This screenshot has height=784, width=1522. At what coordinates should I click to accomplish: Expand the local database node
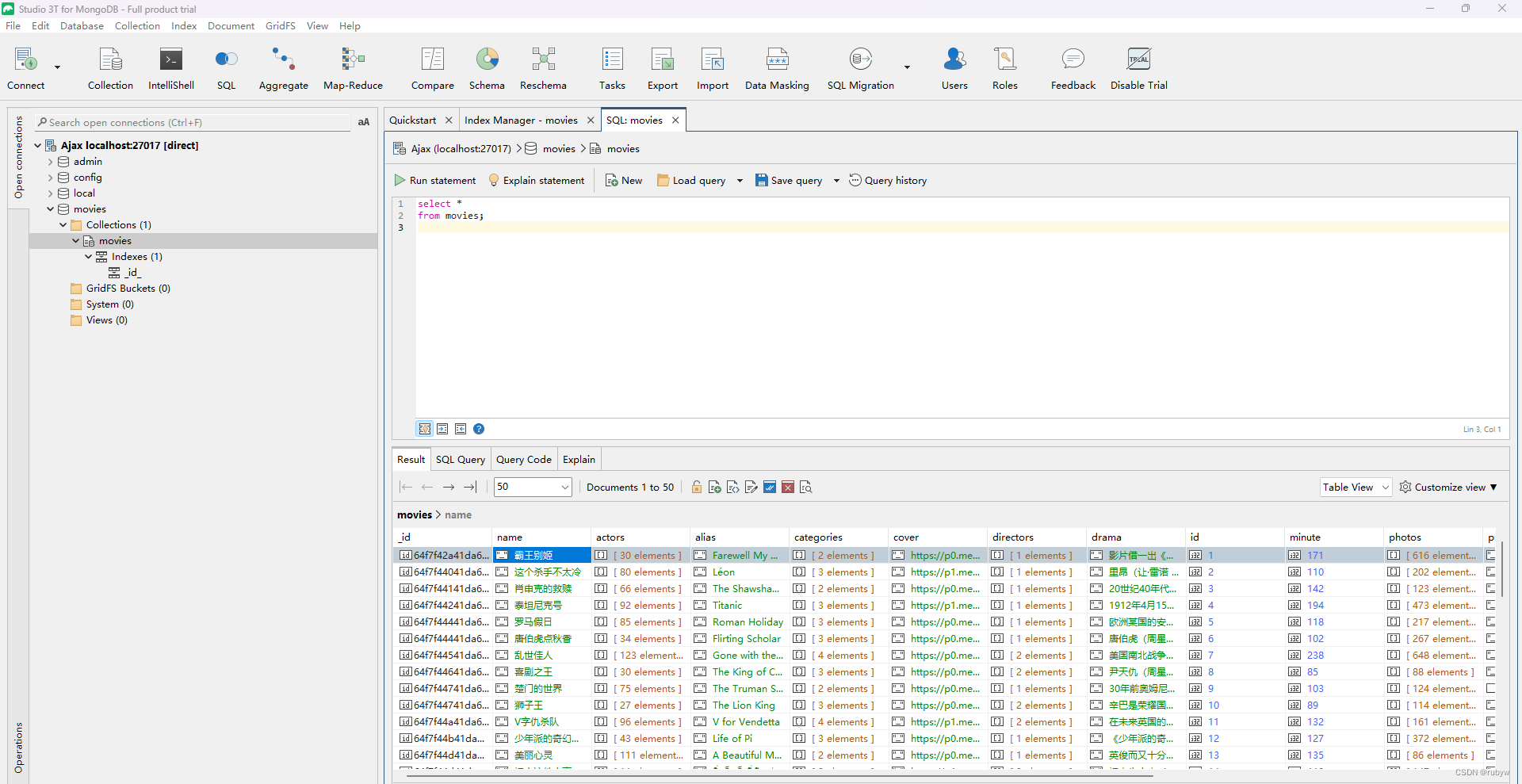click(50, 193)
